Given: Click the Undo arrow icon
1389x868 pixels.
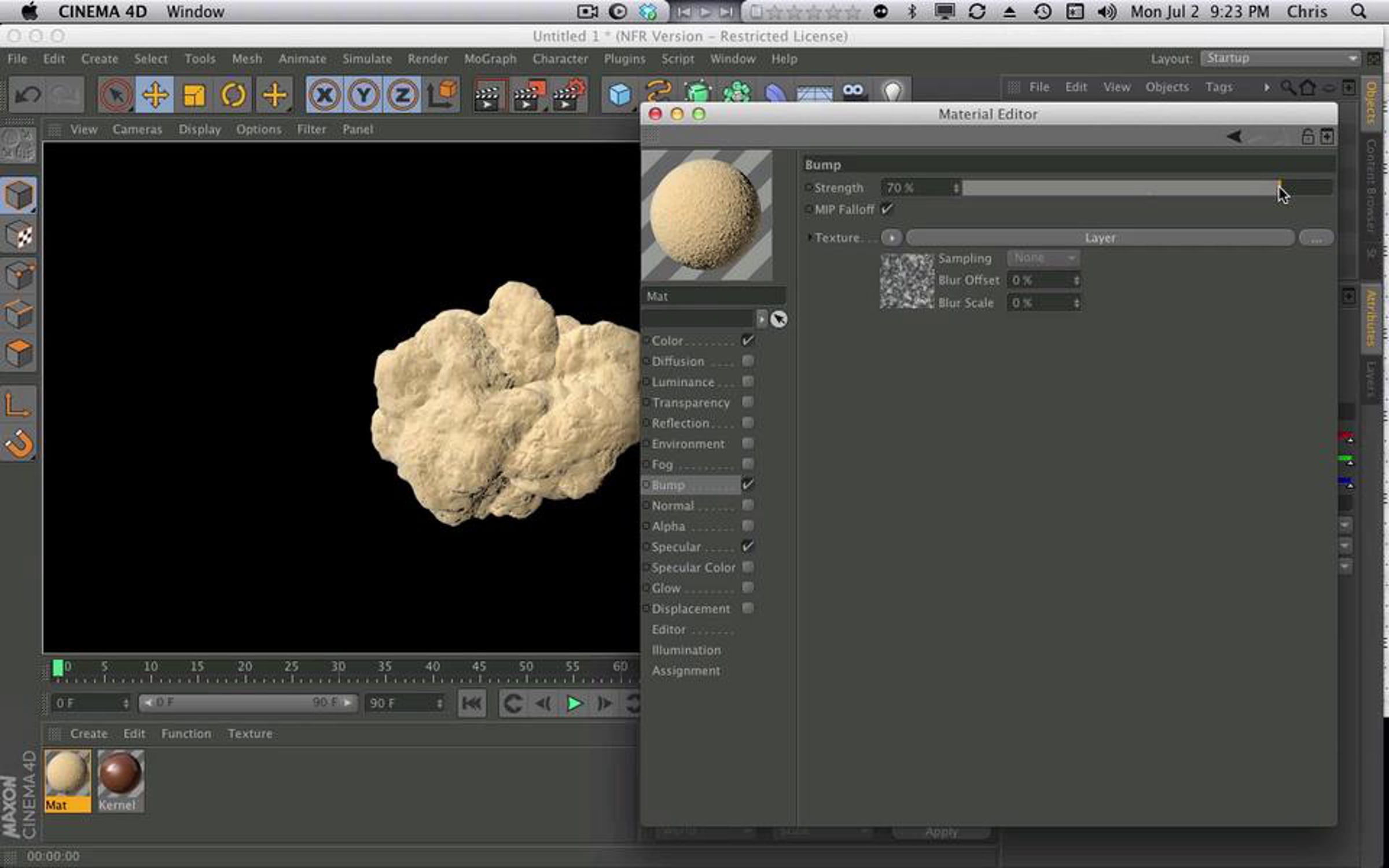Looking at the screenshot, I should (27, 94).
